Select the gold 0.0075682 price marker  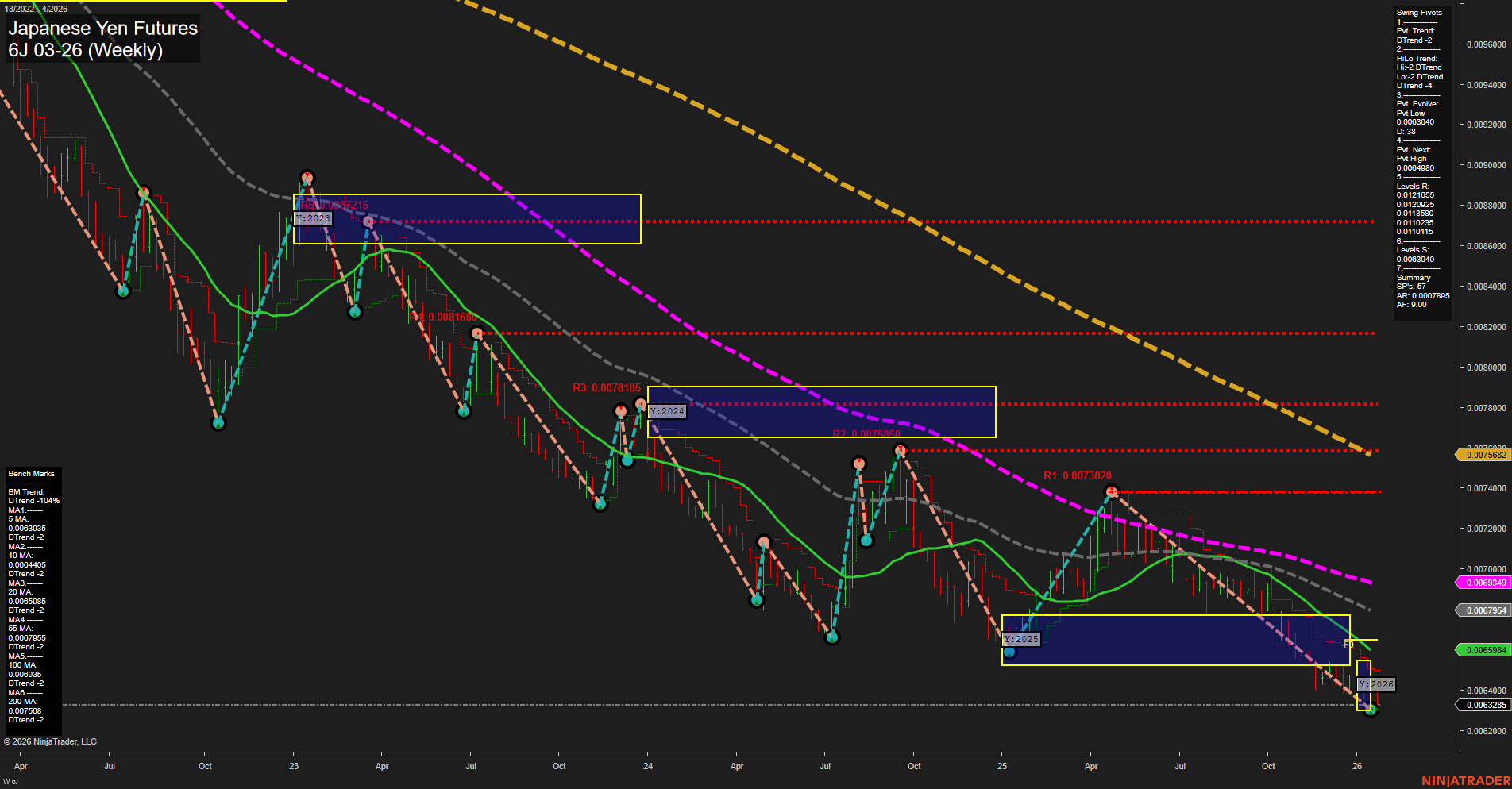click(1484, 455)
